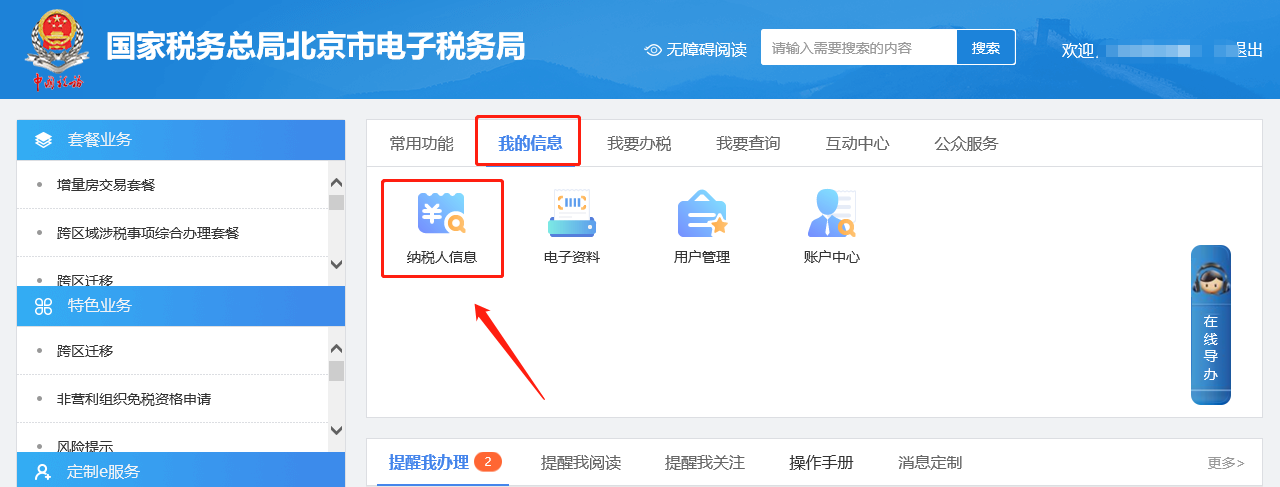Switch to the 我要查询 tab
Image resolution: width=1280 pixels, height=487 pixels.
748,143
